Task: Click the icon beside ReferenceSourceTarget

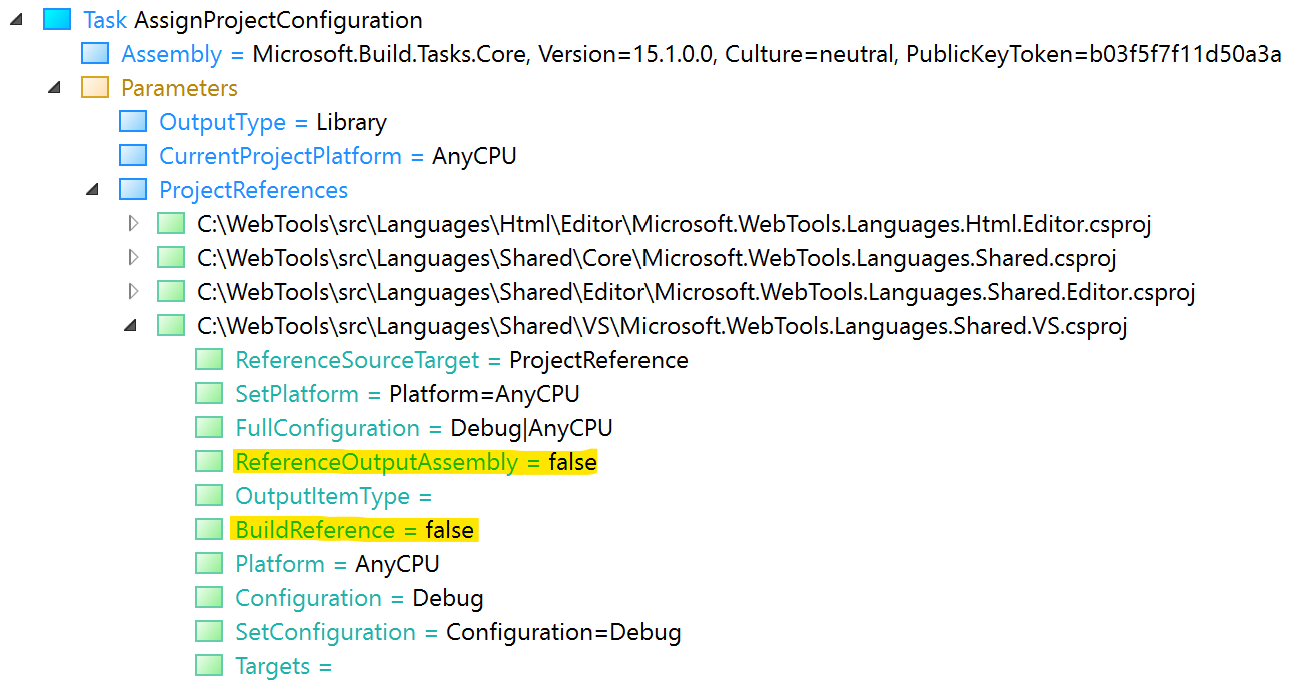Action: tap(209, 360)
